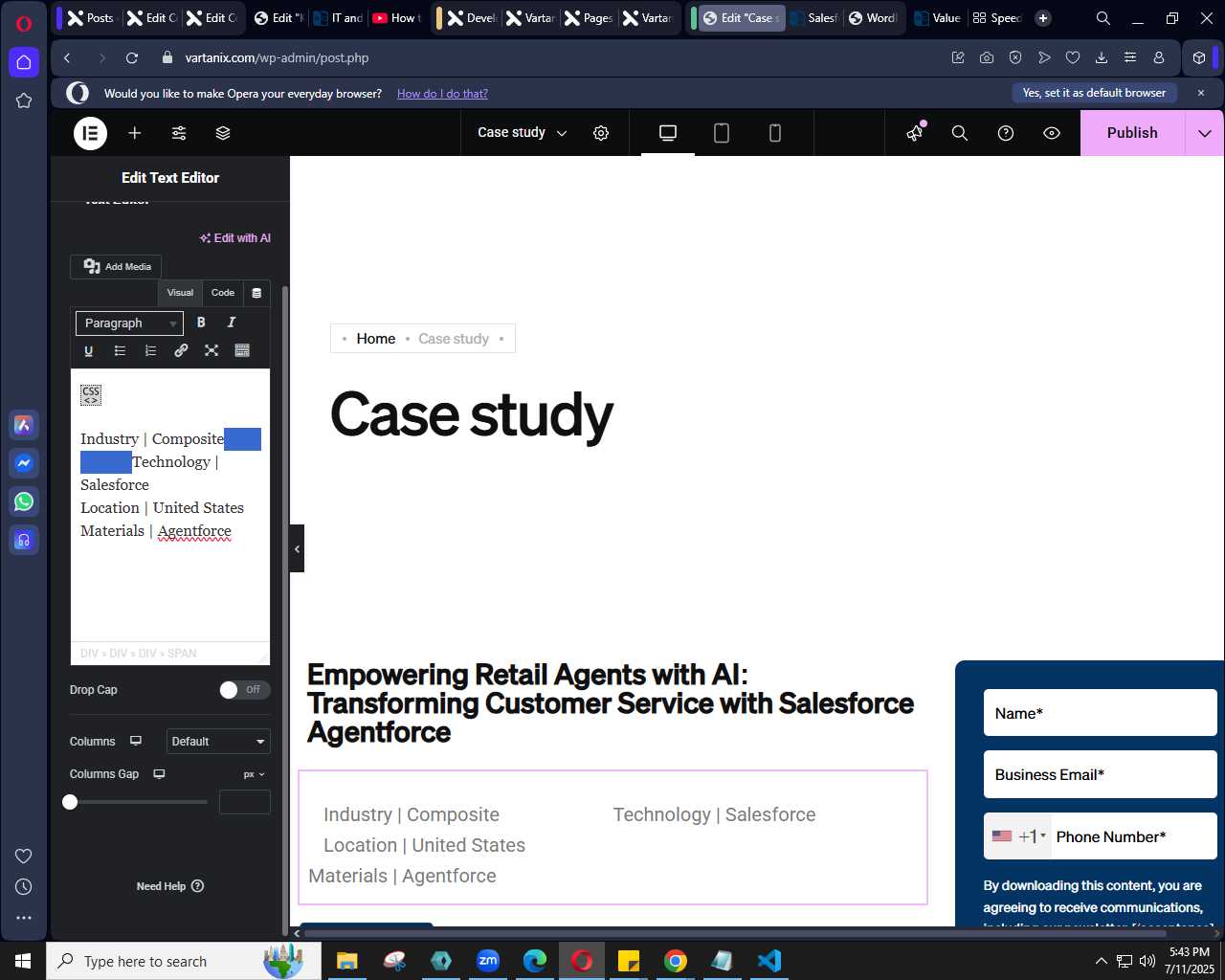
Task: Switch to mobile preview mode
Action: 775,133
